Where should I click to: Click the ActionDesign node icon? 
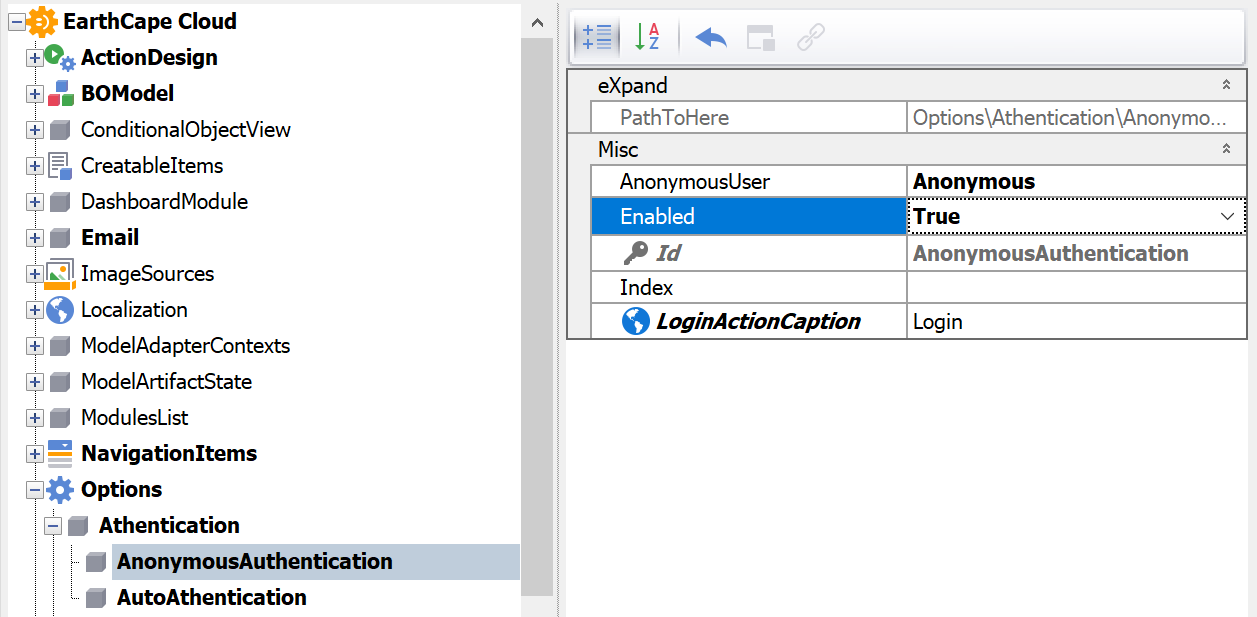click(60, 58)
